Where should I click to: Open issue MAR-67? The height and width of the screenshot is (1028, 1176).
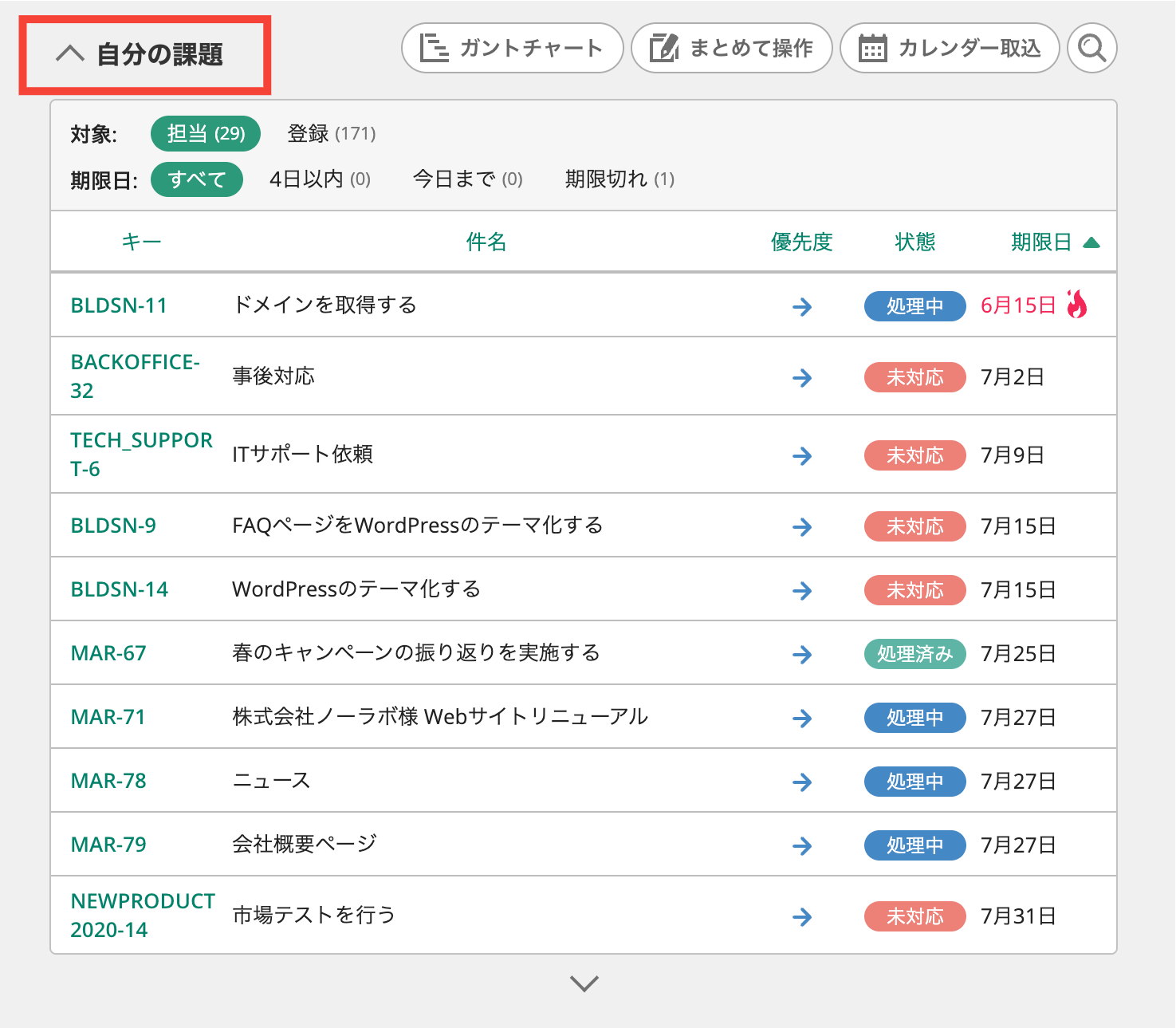point(108,653)
